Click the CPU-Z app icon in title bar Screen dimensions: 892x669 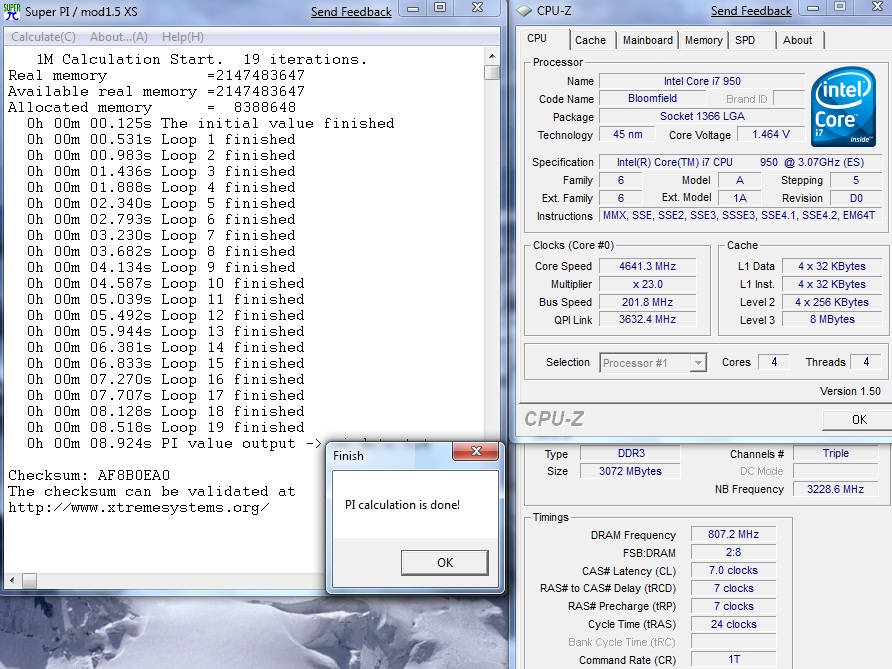pyautogui.click(x=523, y=11)
